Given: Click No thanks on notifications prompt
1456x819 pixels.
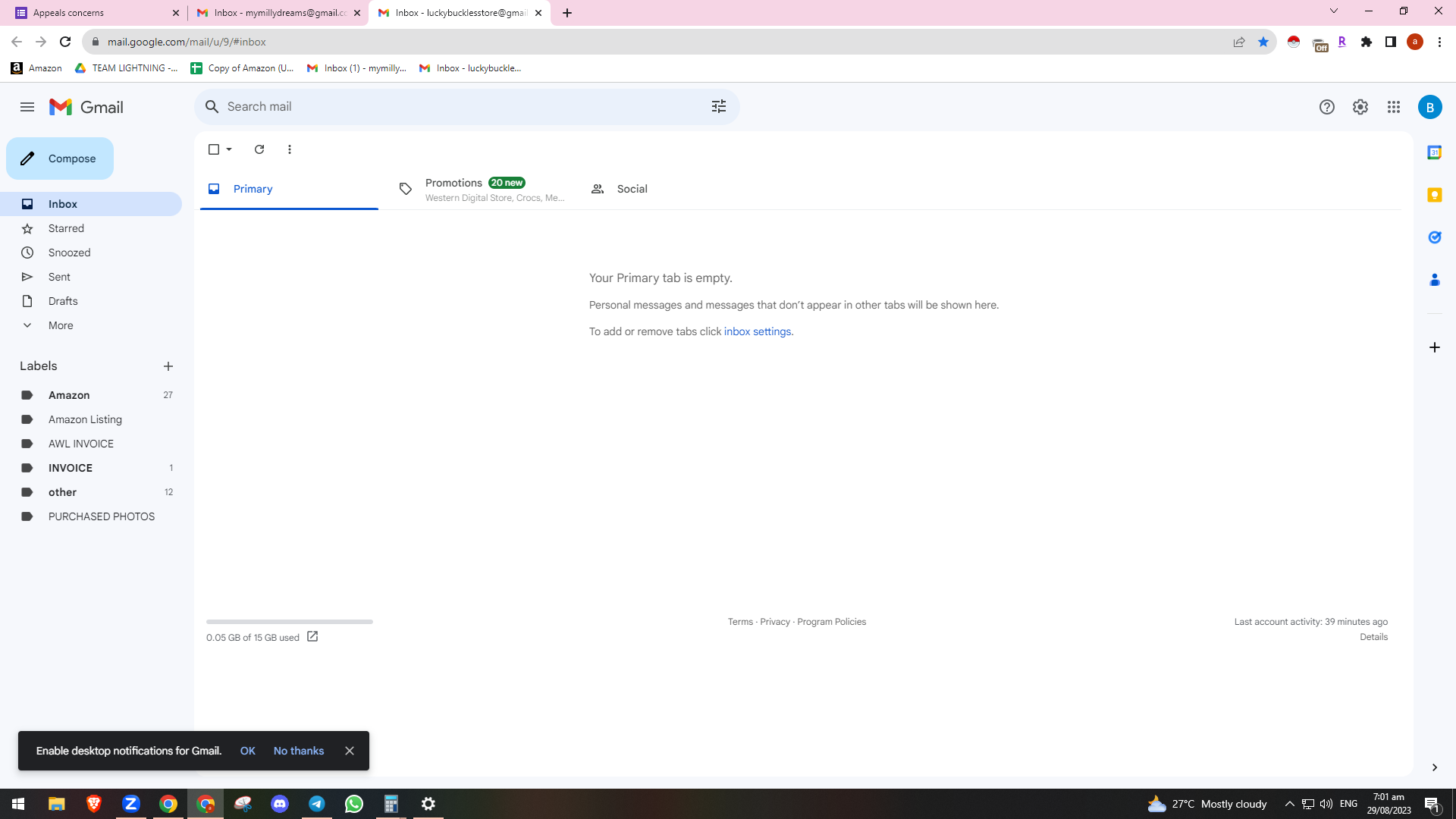Looking at the screenshot, I should tap(299, 751).
